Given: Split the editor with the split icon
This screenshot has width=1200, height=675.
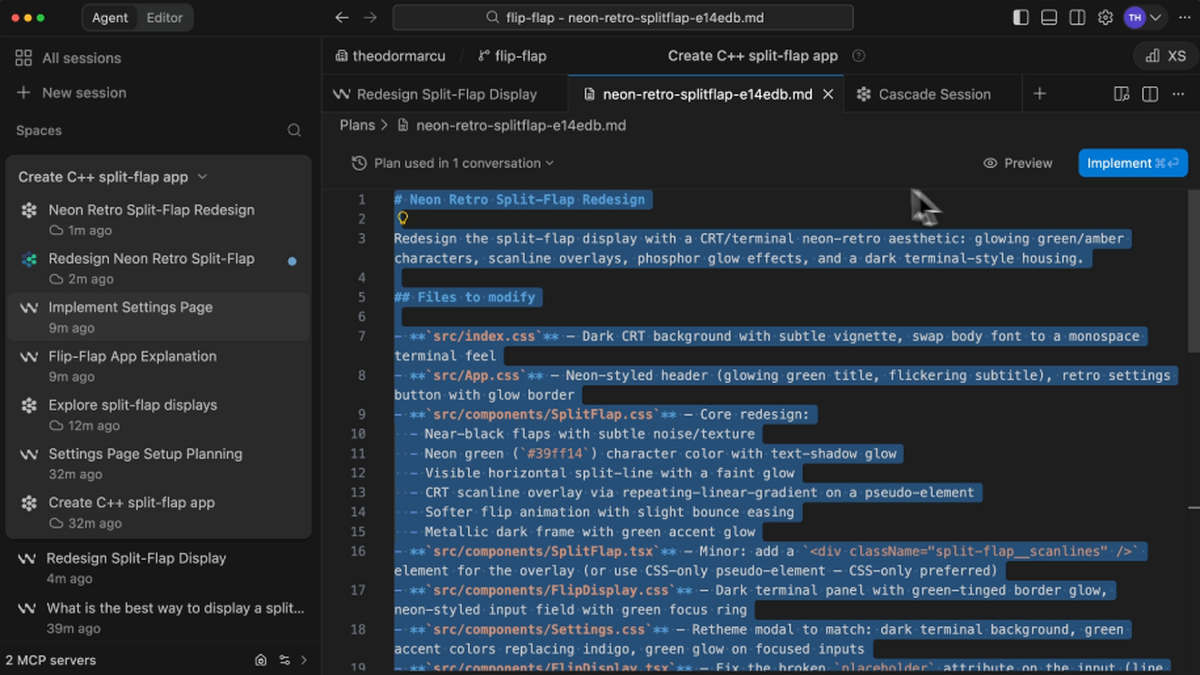Looking at the screenshot, I should (1150, 94).
